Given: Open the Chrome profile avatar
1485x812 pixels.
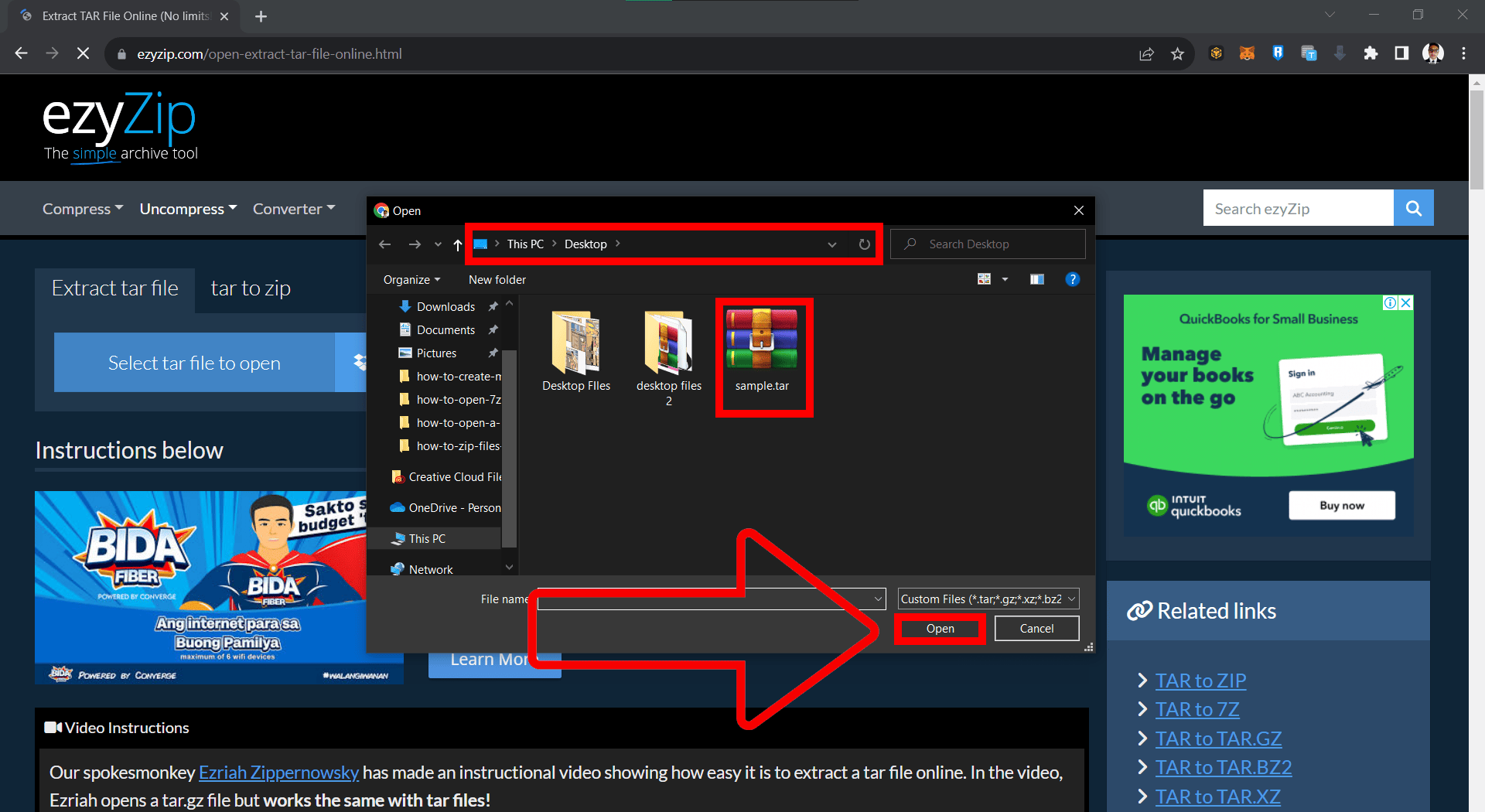Looking at the screenshot, I should click(x=1432, y=53).
